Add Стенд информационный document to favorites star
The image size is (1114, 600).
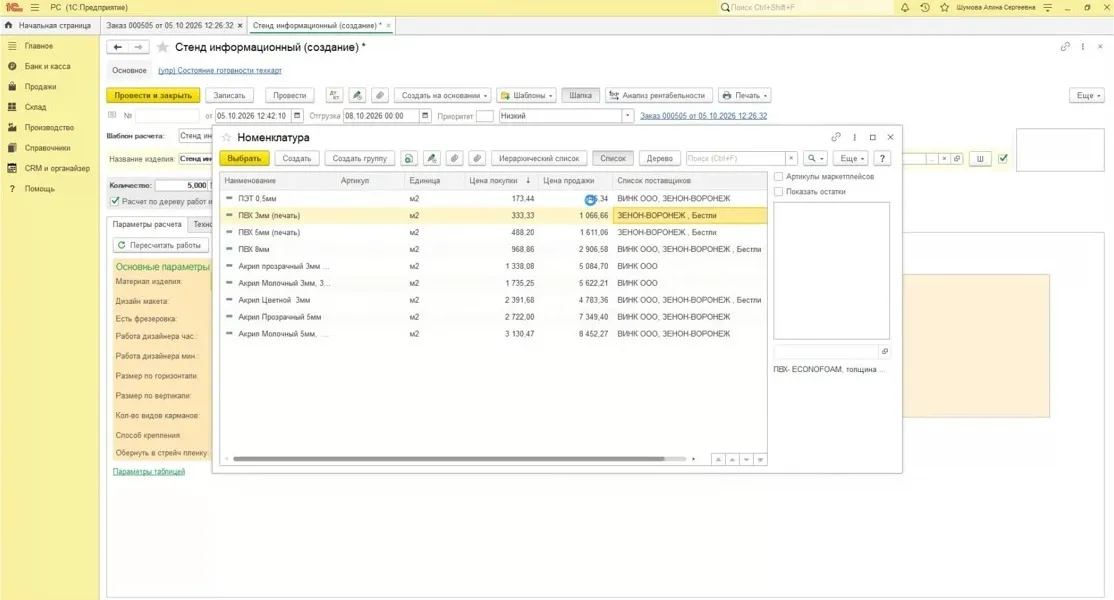[x=163, y=47]
